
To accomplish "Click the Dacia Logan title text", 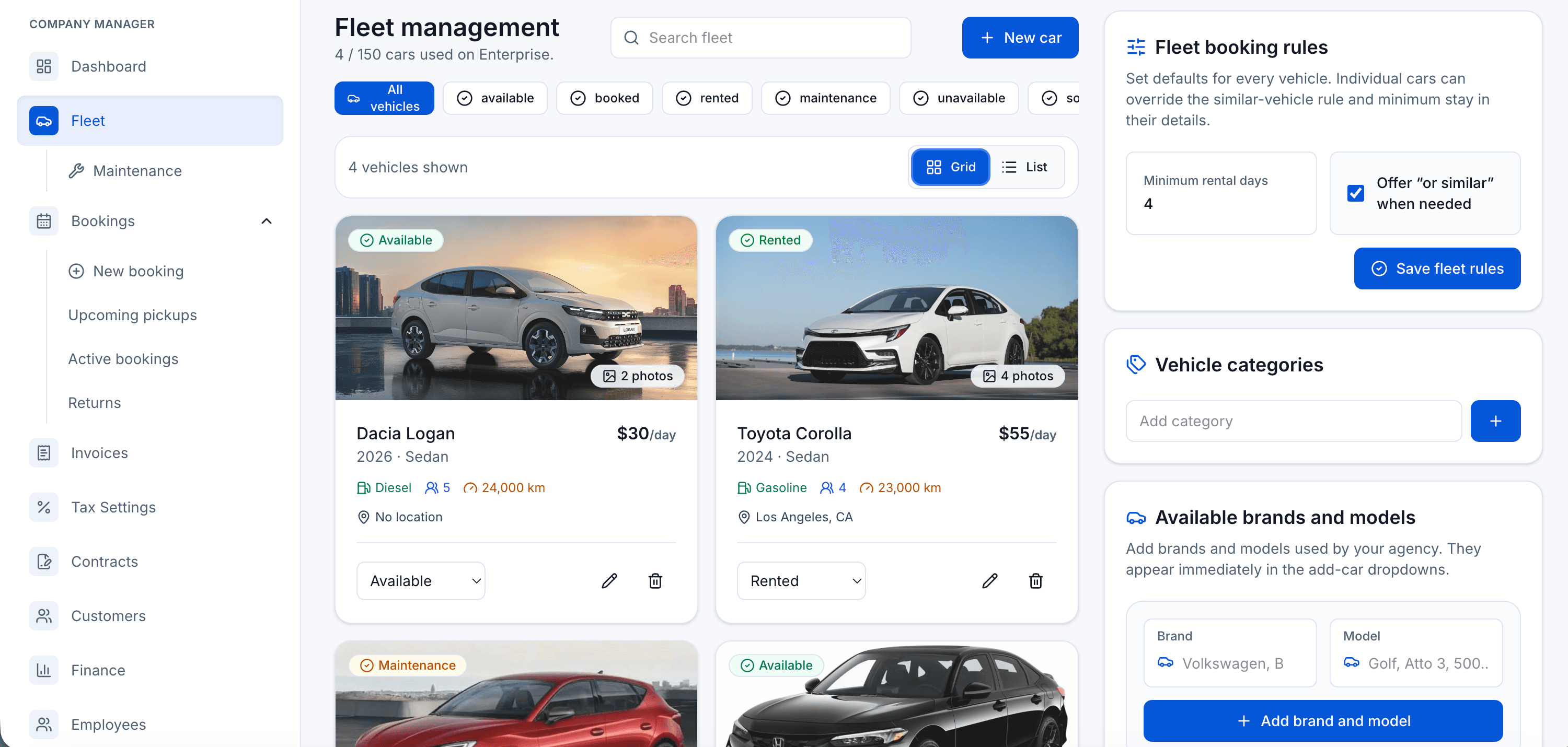I will click(406, 434).
